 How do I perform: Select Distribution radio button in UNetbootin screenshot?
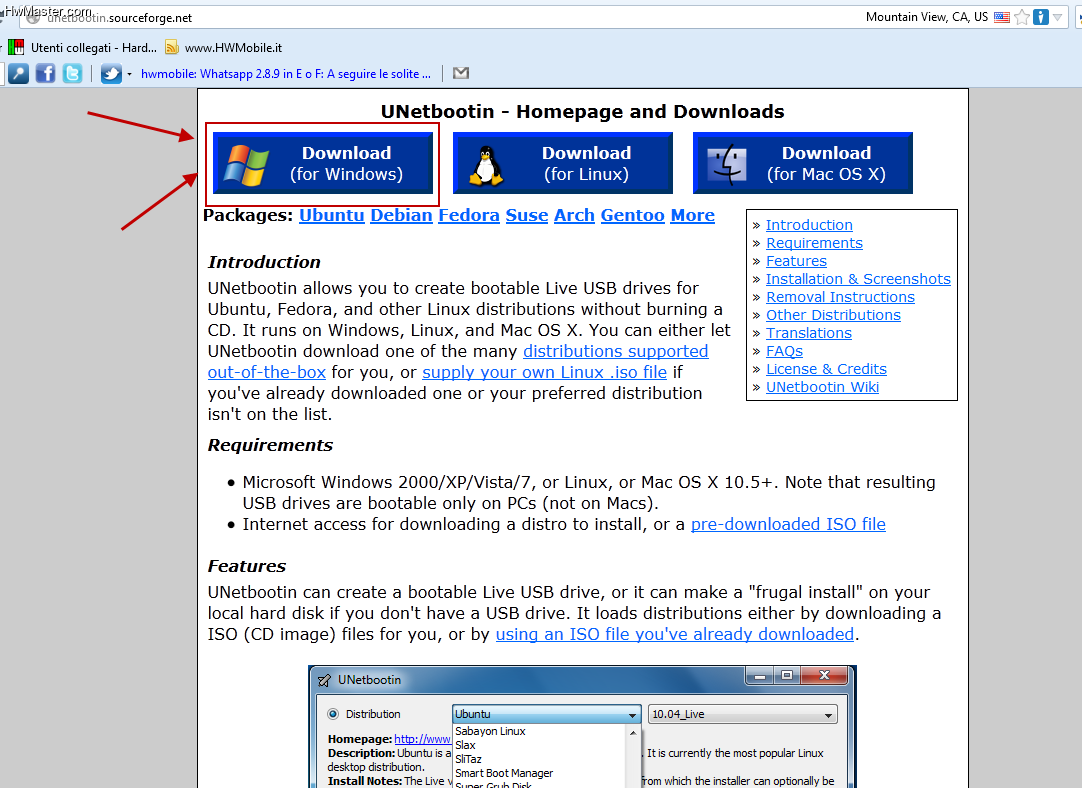[333, 714]
